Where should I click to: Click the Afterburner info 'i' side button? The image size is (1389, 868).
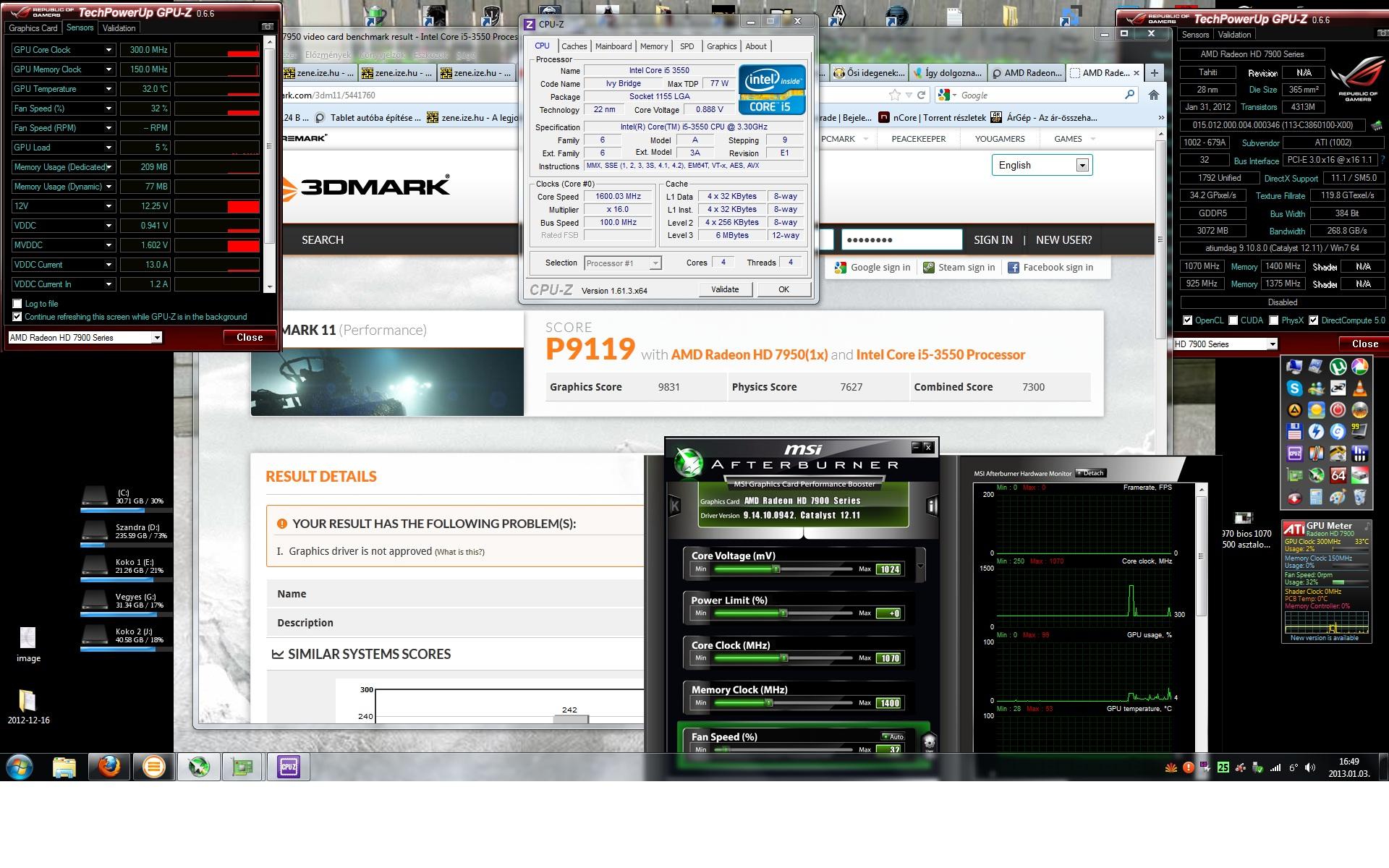[932, 506]
